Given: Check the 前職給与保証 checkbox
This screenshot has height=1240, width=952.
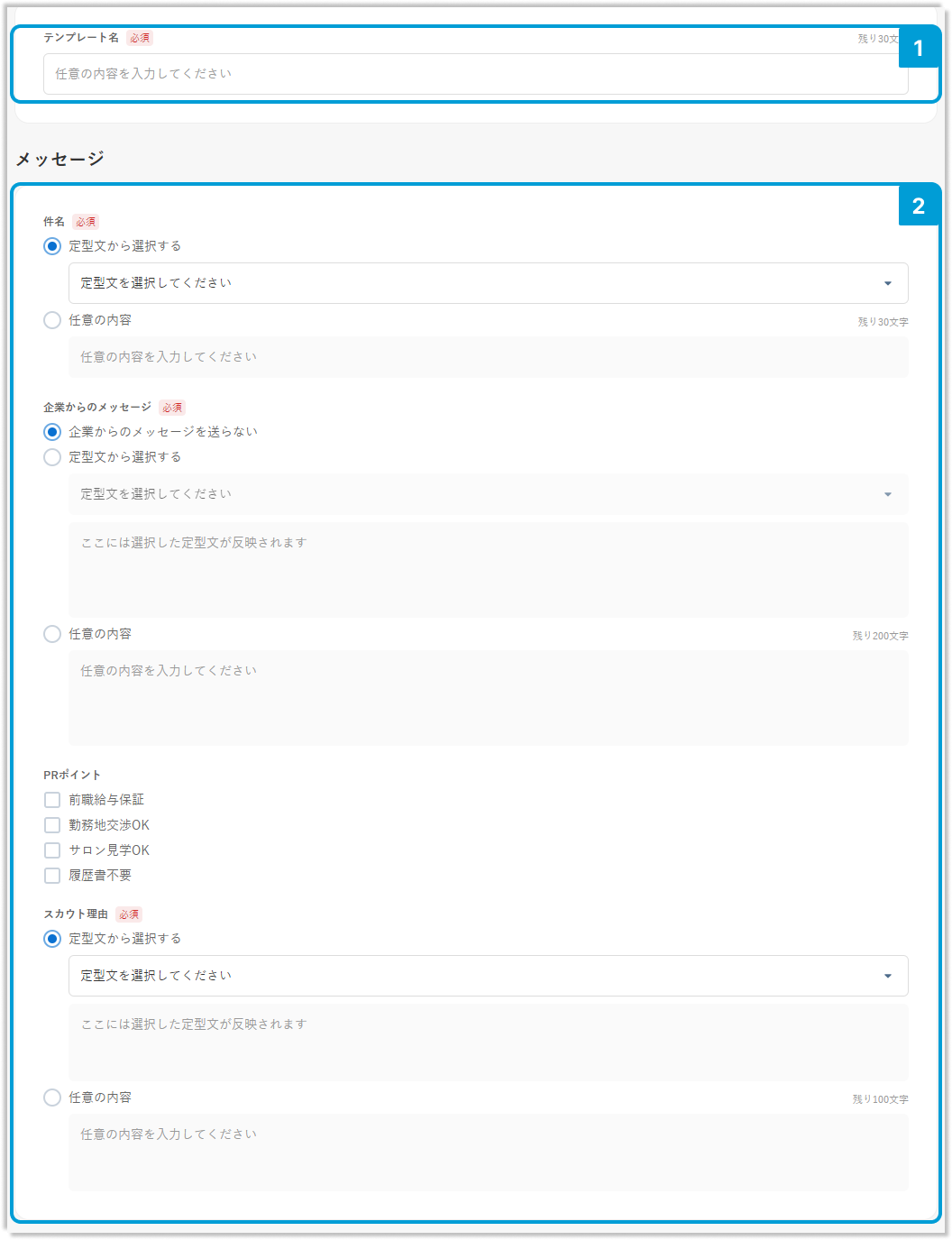Looking at the screenshot, I should 52,800.
